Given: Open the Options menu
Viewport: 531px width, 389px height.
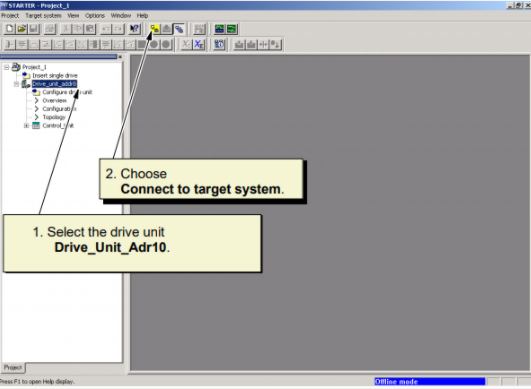Looking at the screenshot, I should click(95, 16).
